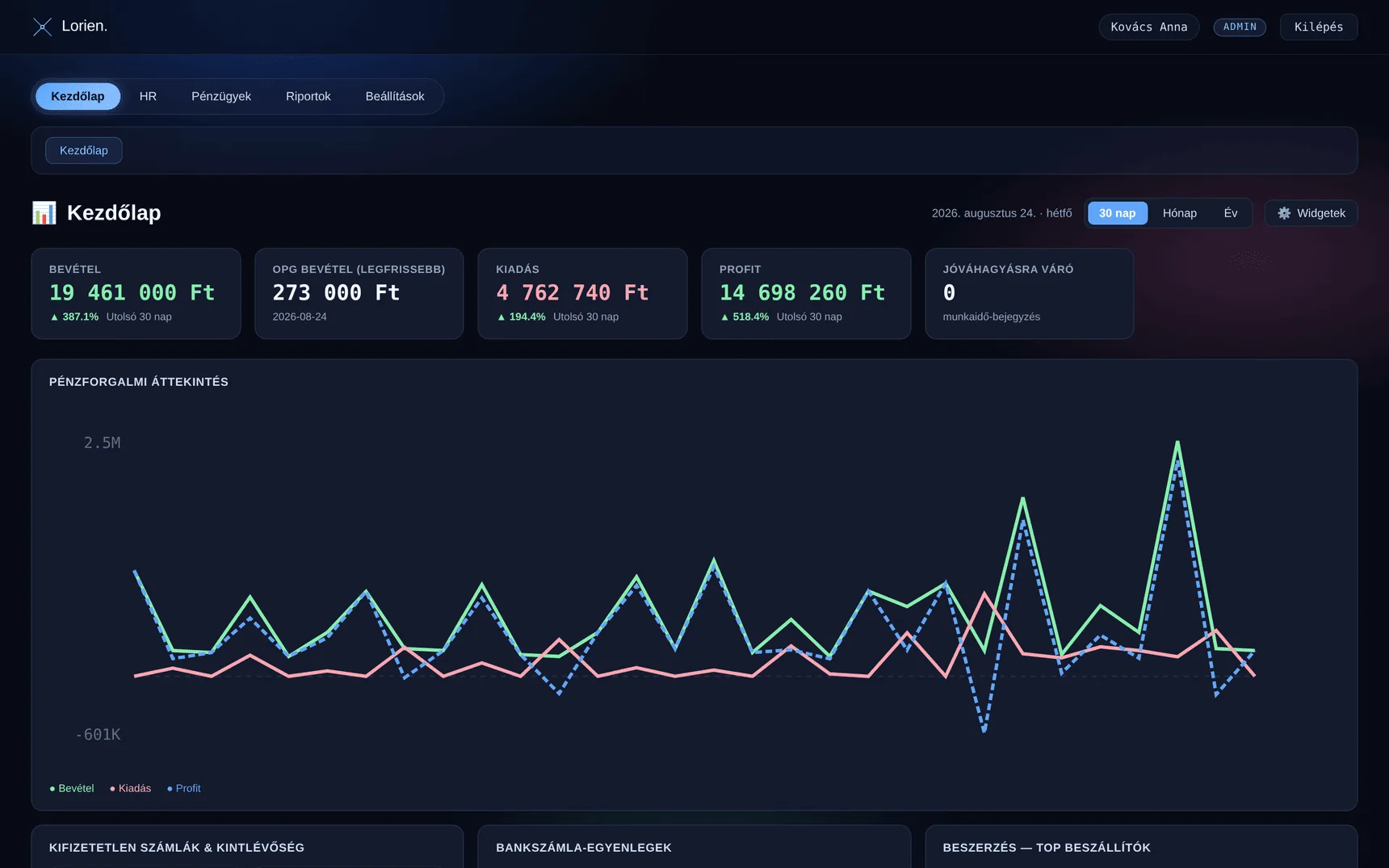Click the JÓVÁHAGYÁSRA VÁRÓ card label
This screenshot has width=1389, height=868.
1008,270
